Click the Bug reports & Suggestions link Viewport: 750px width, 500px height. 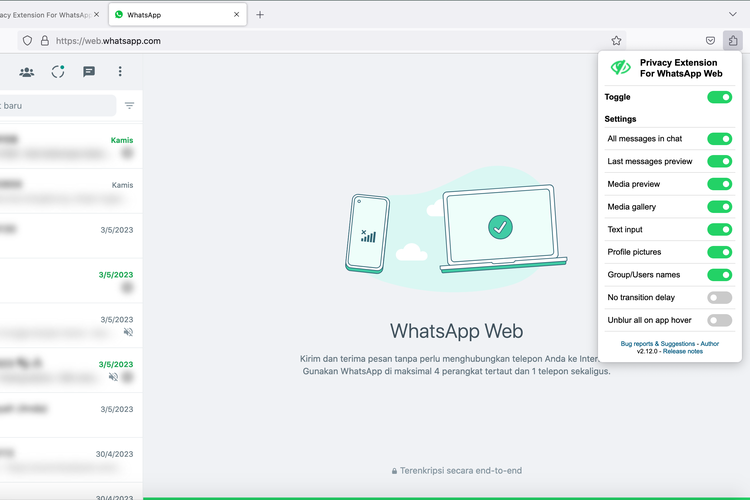656,343
